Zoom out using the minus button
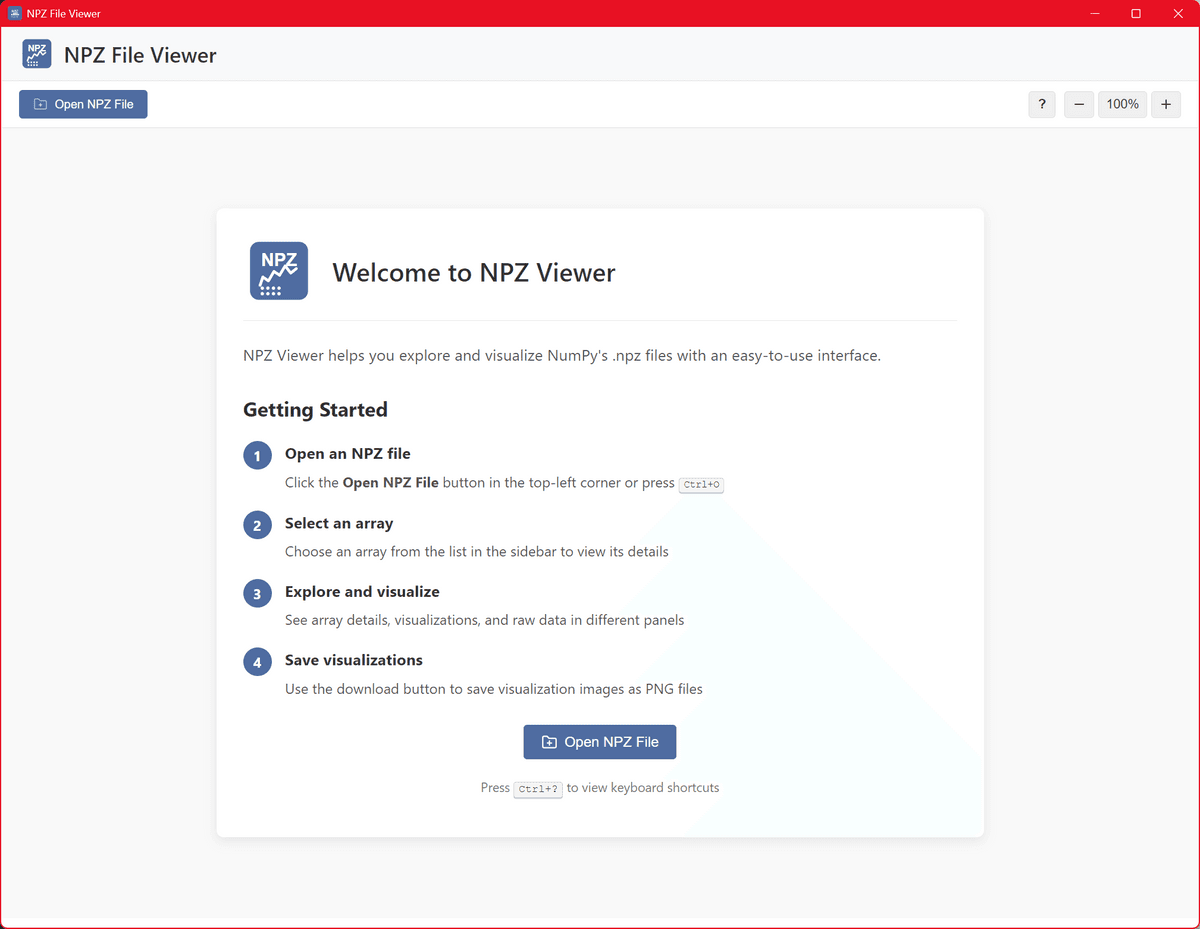This screenshot has width=1200, height=929. pos(1078,104)
